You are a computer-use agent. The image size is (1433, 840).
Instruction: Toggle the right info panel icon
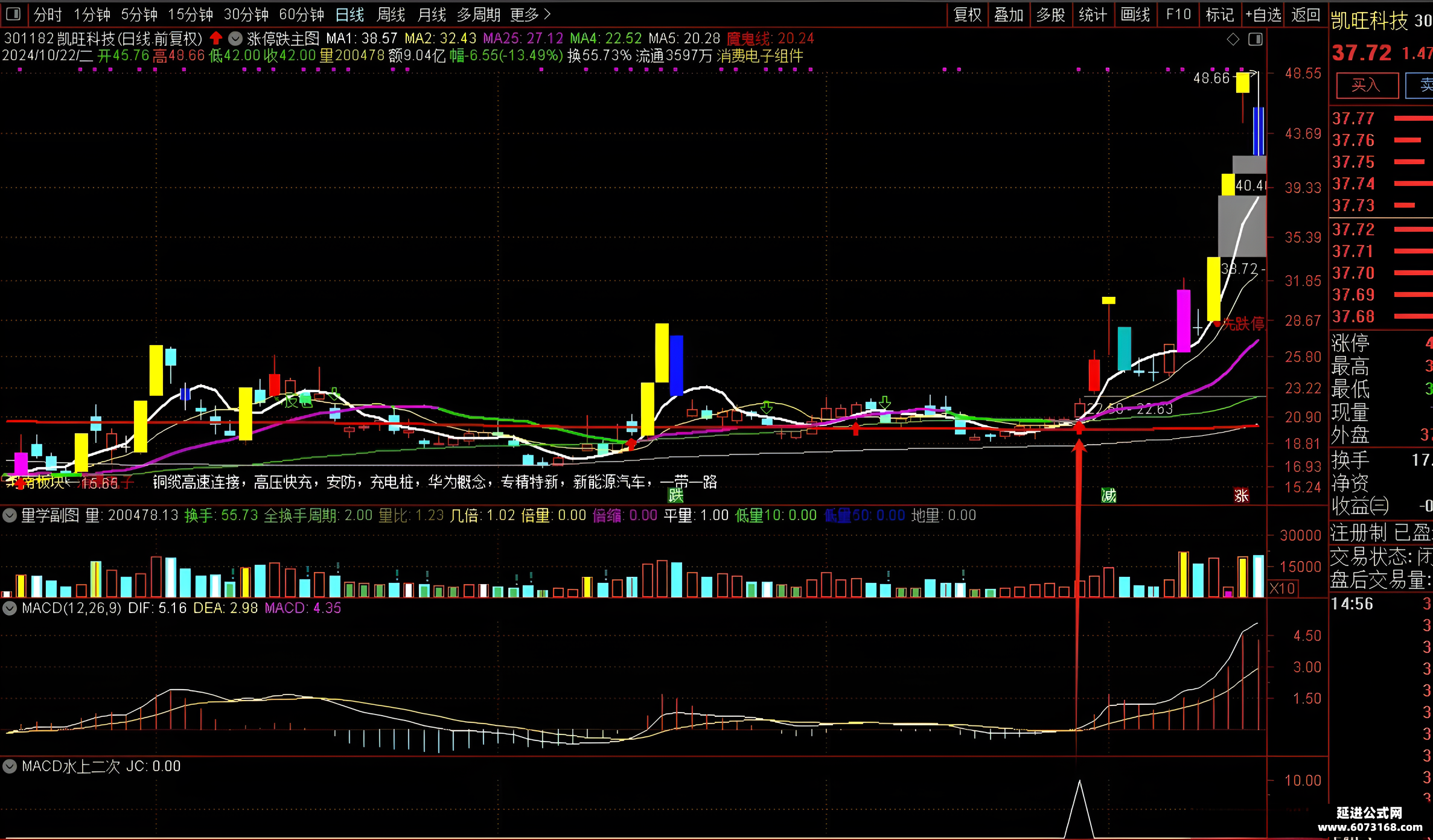(x=1256, y=39)
